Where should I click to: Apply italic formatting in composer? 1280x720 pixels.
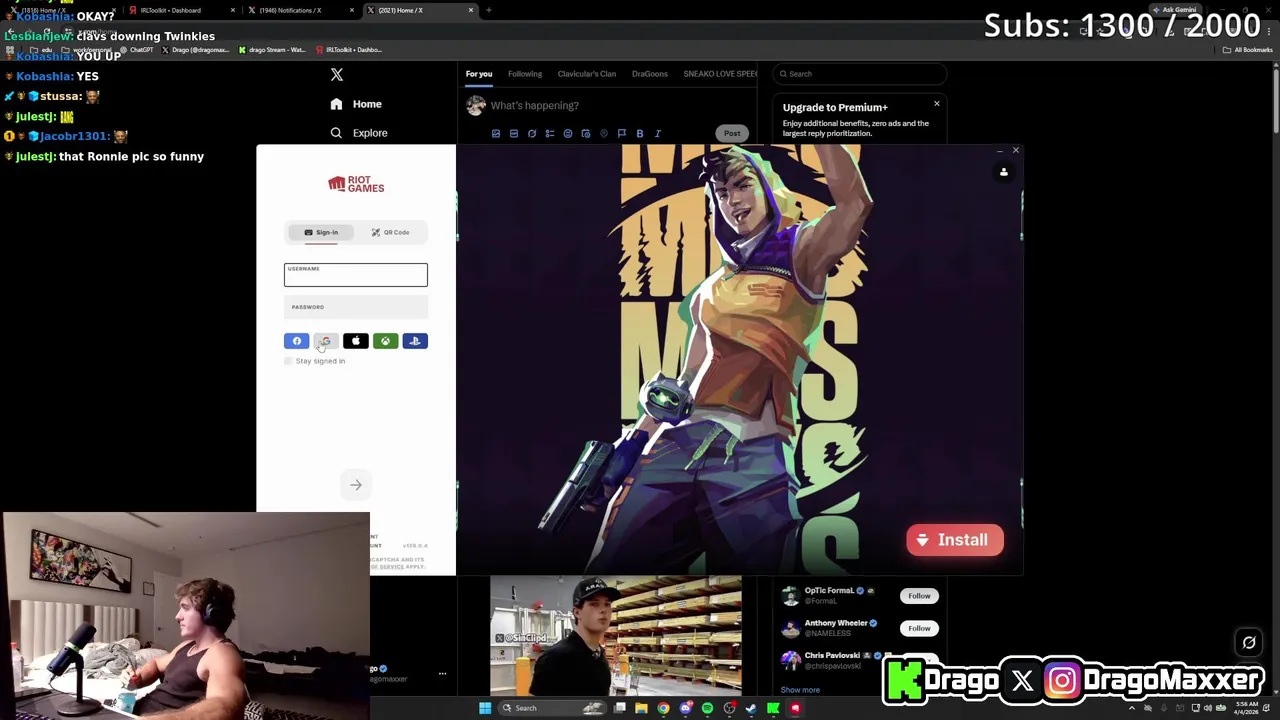[x=658, y=134]
